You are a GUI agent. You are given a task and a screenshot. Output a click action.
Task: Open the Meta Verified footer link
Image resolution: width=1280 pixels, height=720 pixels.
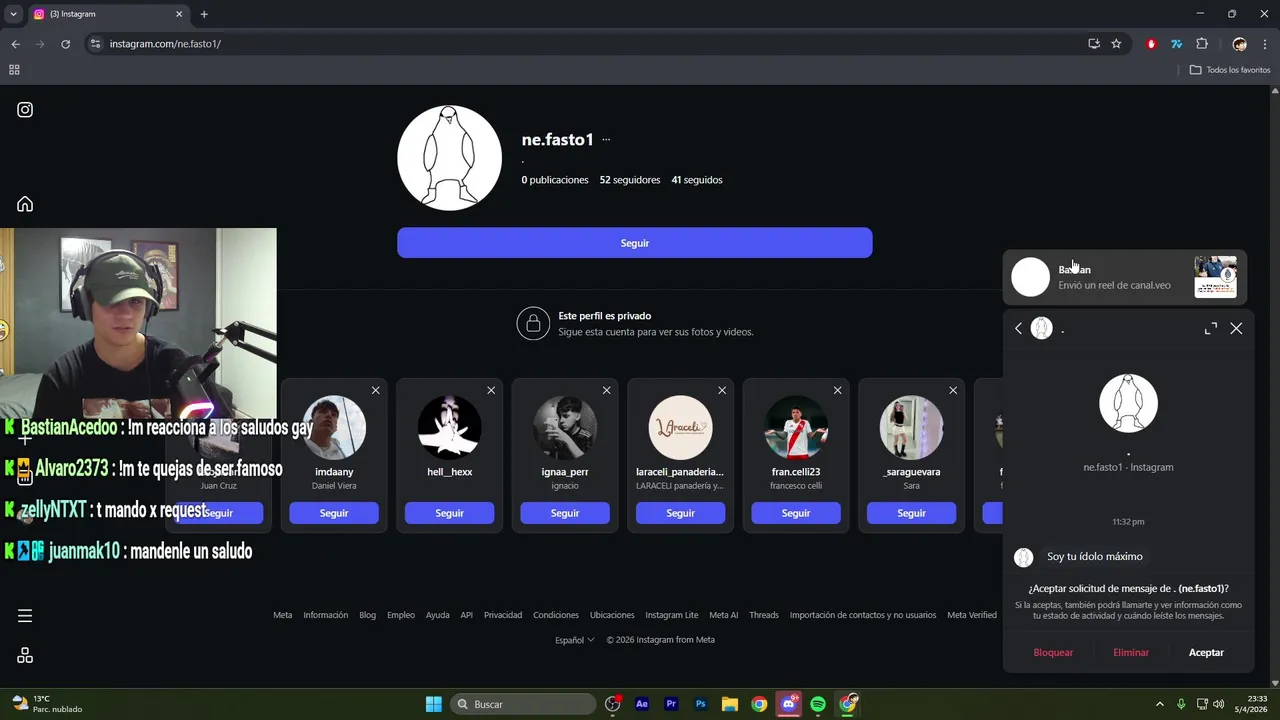point(972,615)
